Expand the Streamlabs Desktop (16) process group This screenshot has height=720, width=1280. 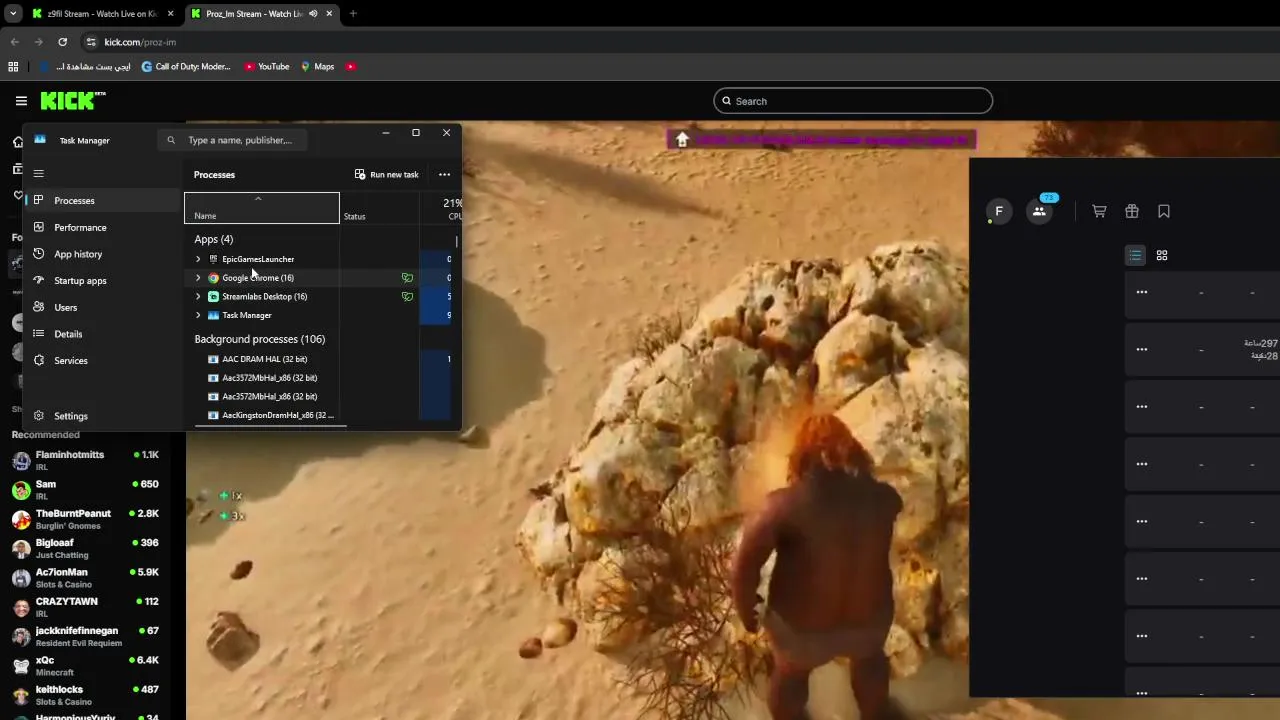[x=198, y=297]
